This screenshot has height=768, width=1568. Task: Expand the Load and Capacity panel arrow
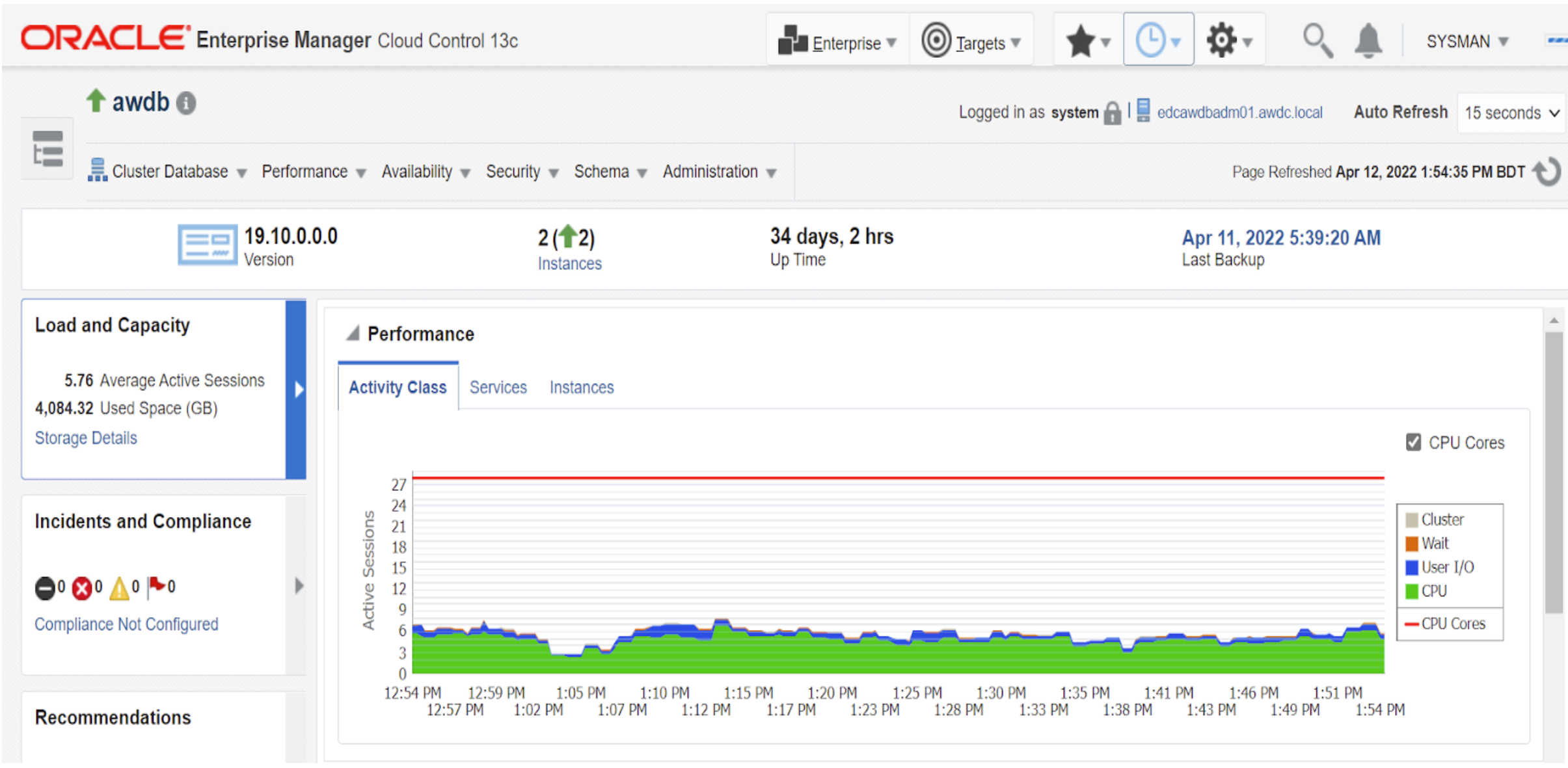(297, 390)
